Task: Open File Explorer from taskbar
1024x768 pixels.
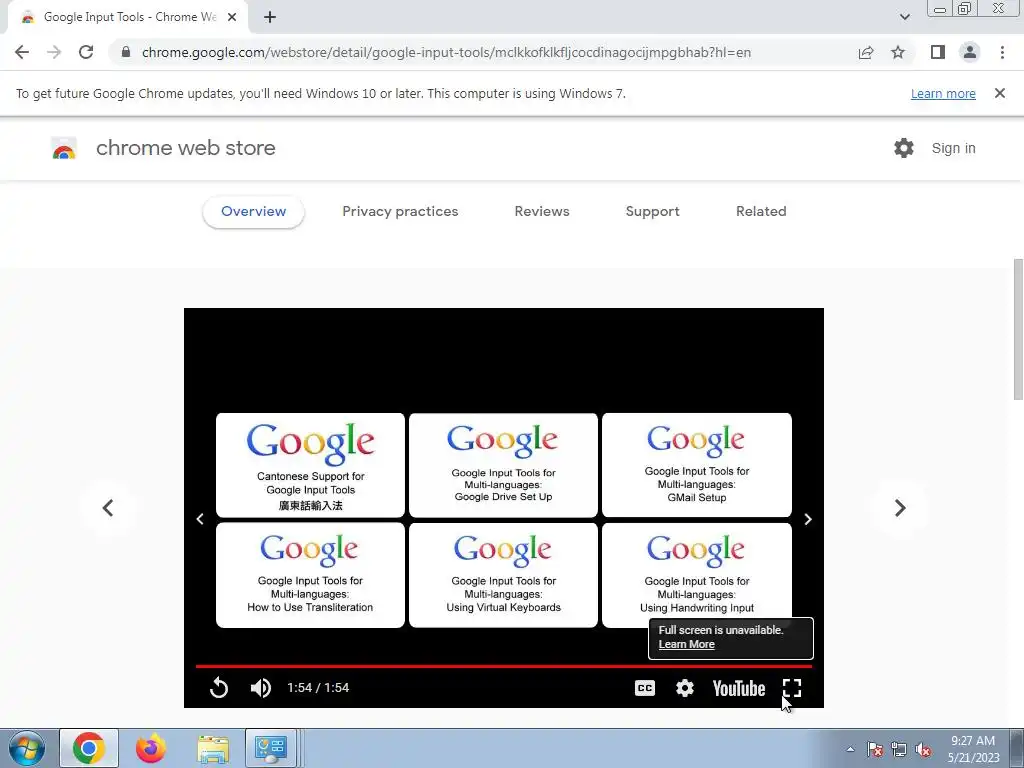Action: tap(213, 748)
